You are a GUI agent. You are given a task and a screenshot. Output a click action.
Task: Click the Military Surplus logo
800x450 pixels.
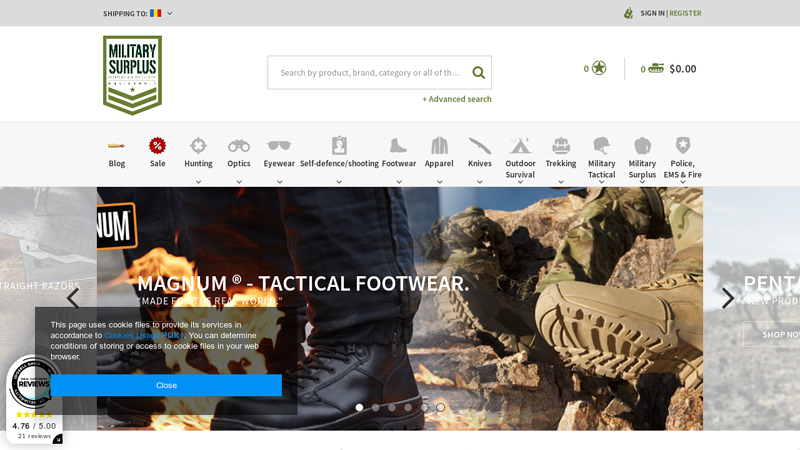(x=132, y=75)
